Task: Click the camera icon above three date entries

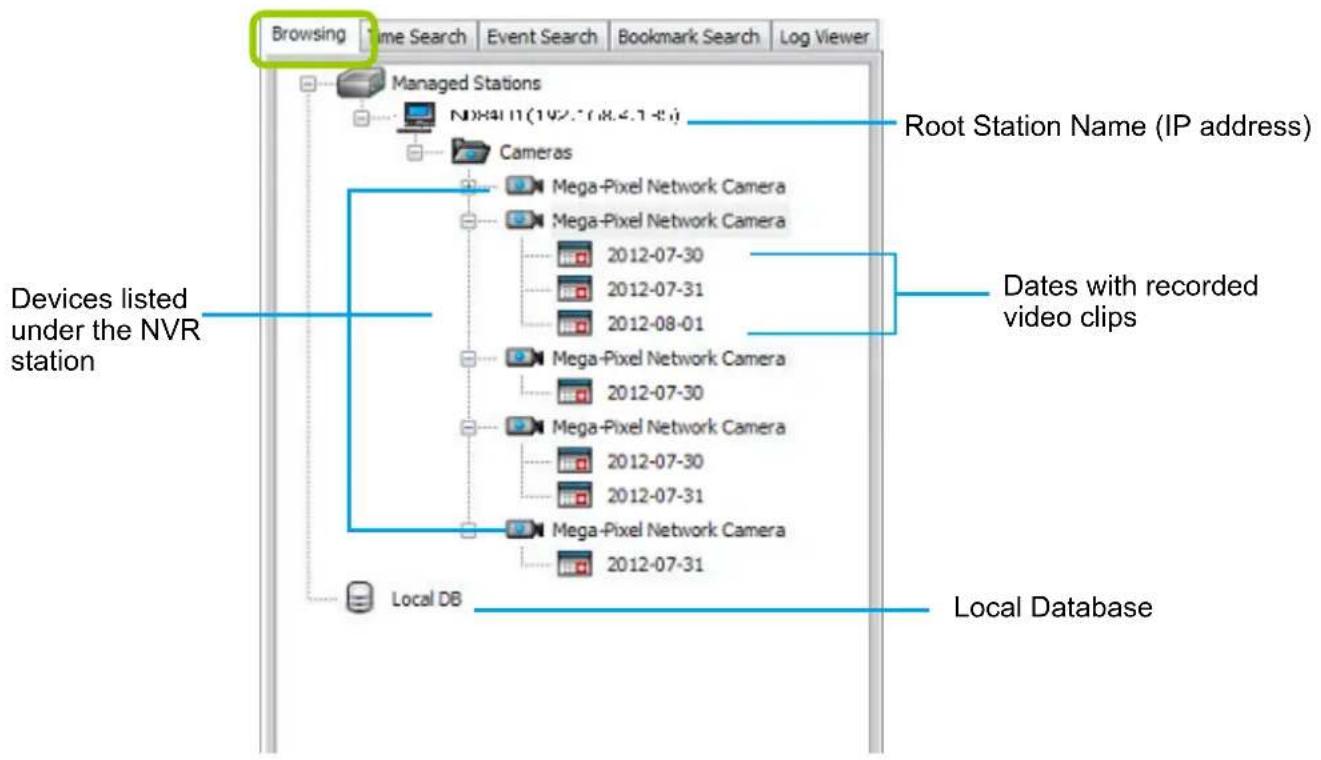Action: [x=524, y=221]
